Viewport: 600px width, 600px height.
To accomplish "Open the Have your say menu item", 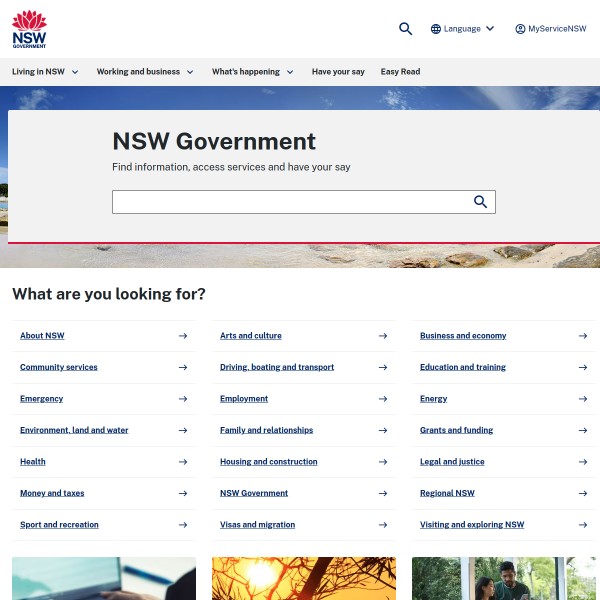I will [x=338, y=72].
